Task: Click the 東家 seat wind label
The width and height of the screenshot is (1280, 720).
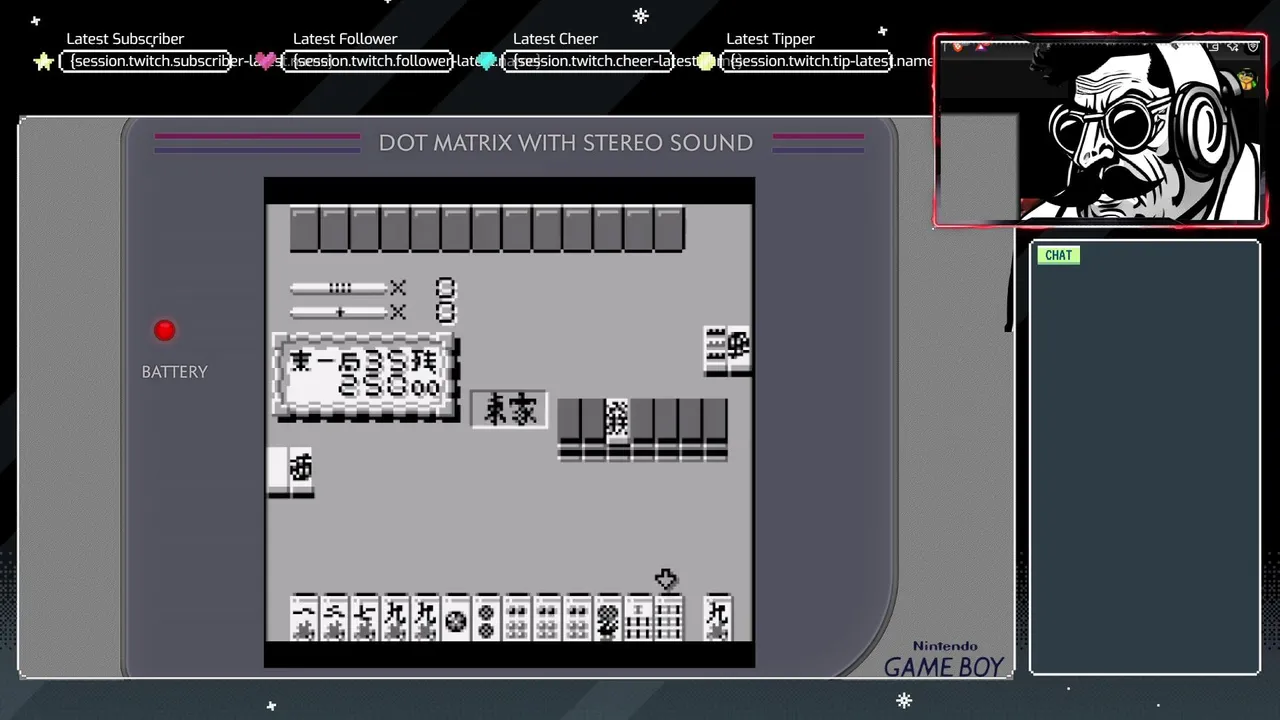Action: coord(509,409)
